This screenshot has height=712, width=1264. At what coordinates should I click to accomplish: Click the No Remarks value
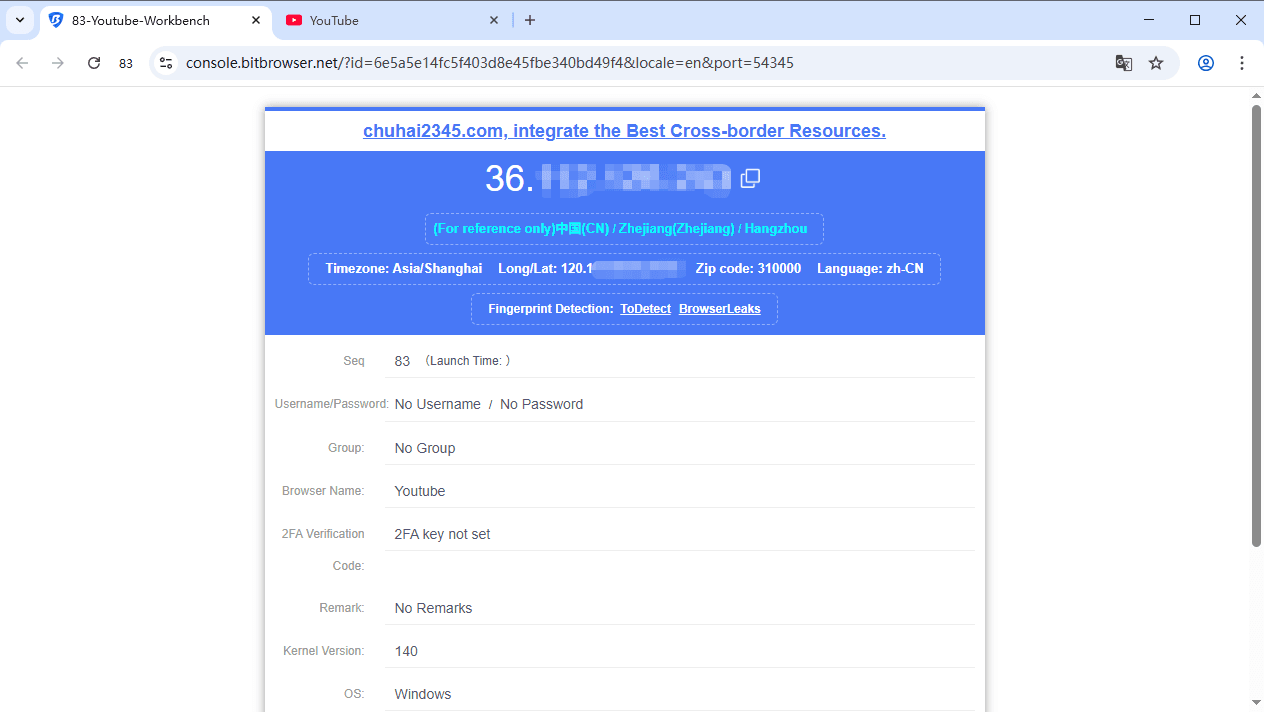pyautogui.click(x=433, y=608)
